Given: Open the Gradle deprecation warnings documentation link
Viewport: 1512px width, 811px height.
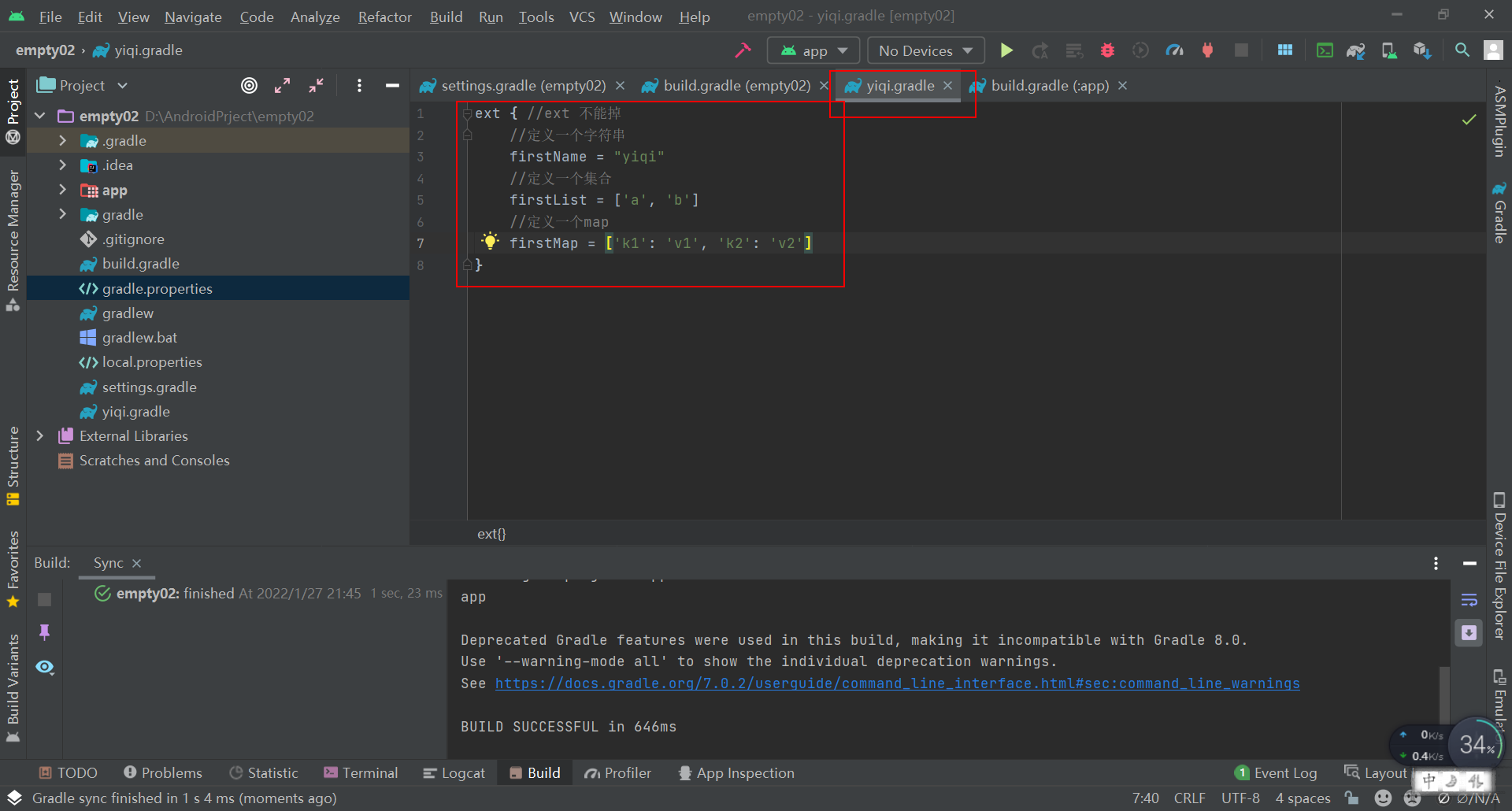Looking at the screenshot, I should [x=896, y=683].
